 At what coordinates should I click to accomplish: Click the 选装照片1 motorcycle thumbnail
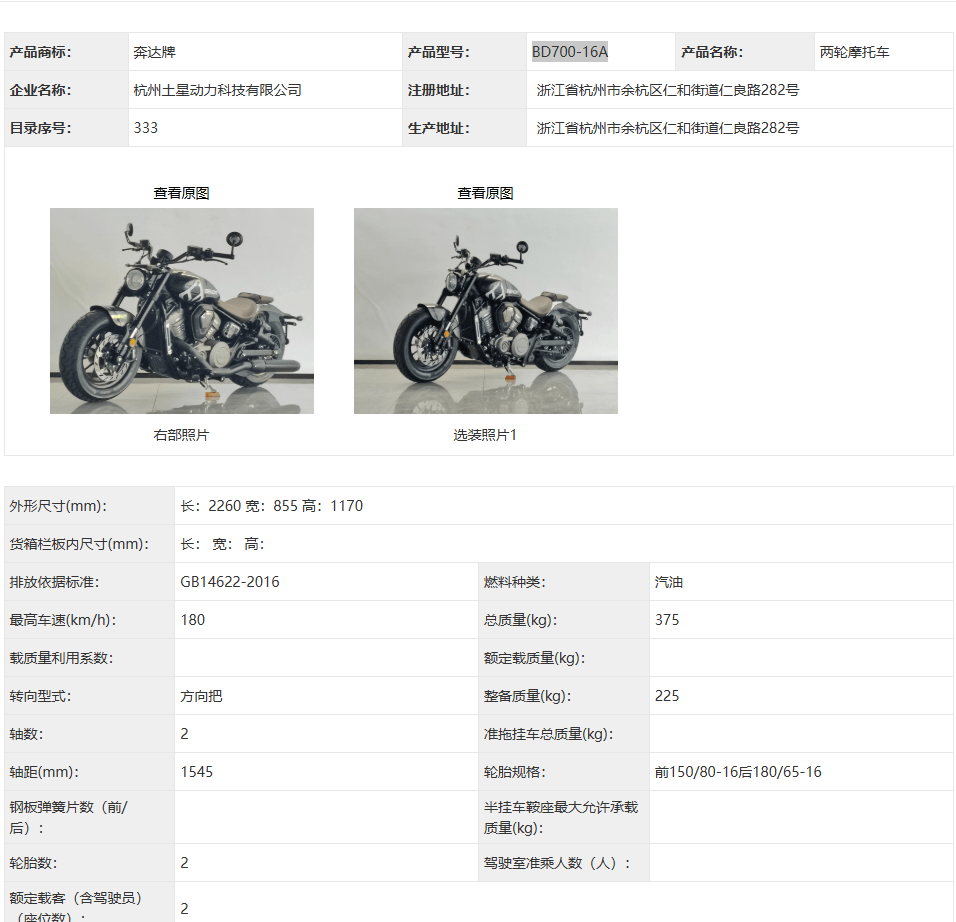click(486, 311)
